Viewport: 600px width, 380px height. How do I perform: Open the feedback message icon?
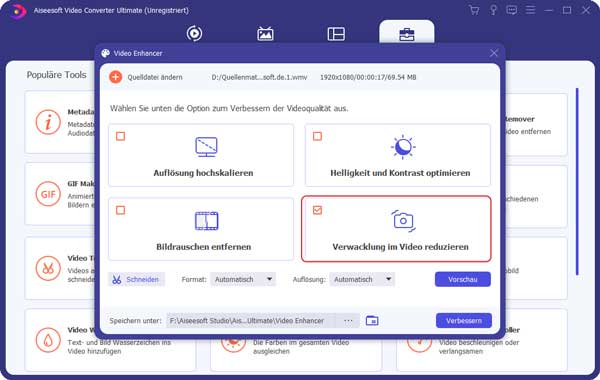click(512, 10)
